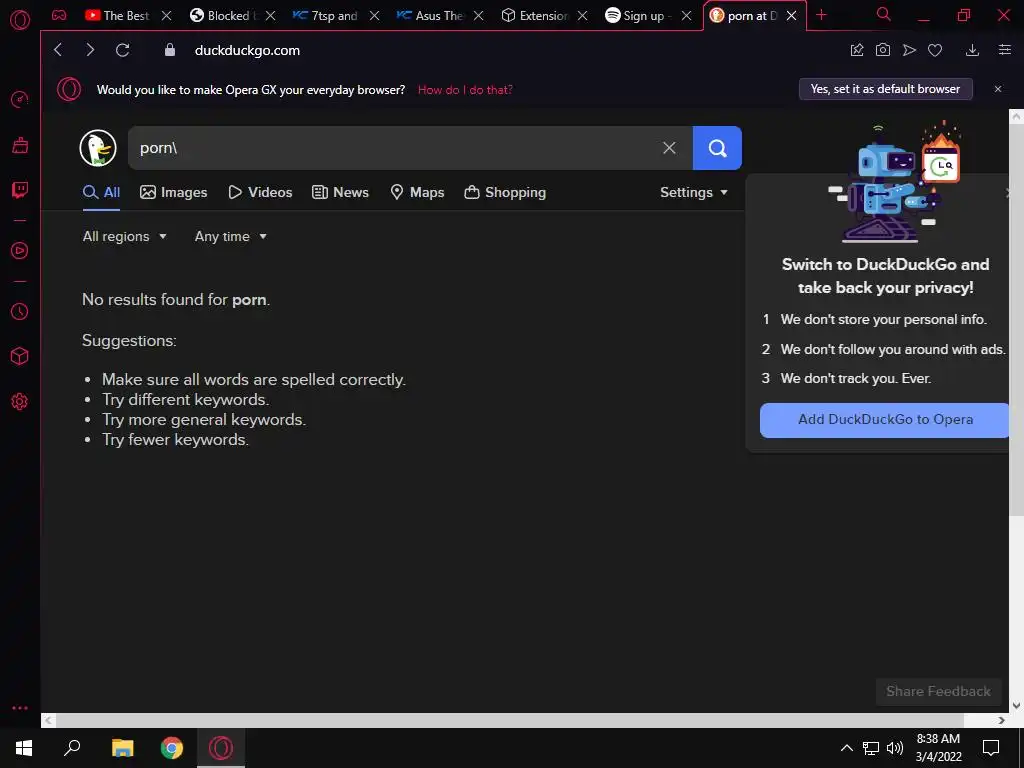Switch to Images results tab
This screenshot has height=768, width=1024.
(174, 192)
